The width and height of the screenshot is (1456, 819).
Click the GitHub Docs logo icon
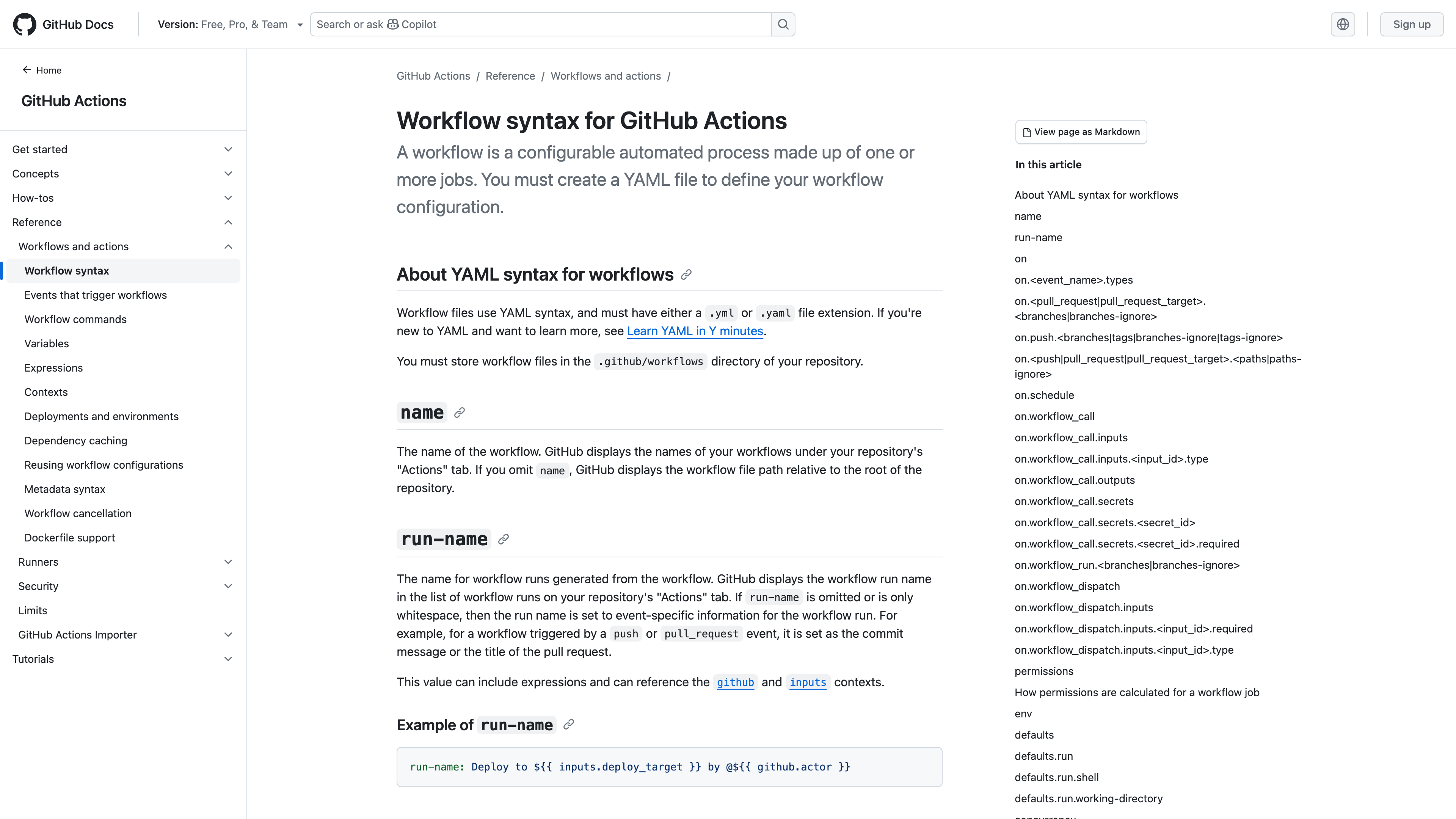[x=25, y=24]
